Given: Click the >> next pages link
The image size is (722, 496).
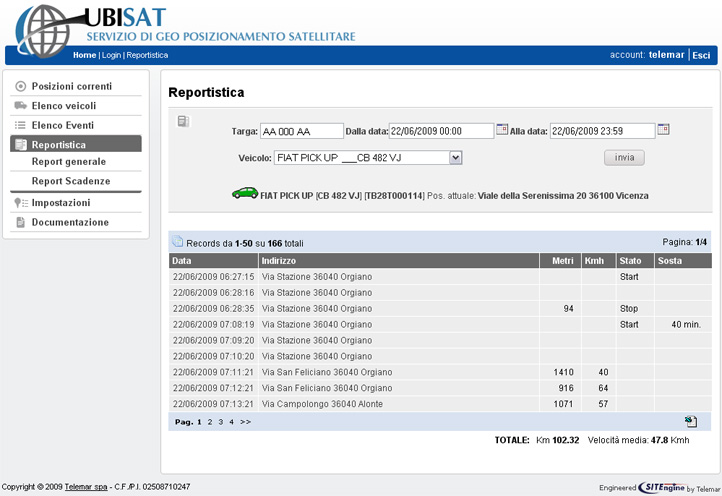Looking at the screenshot, I should tap(245, 422).
